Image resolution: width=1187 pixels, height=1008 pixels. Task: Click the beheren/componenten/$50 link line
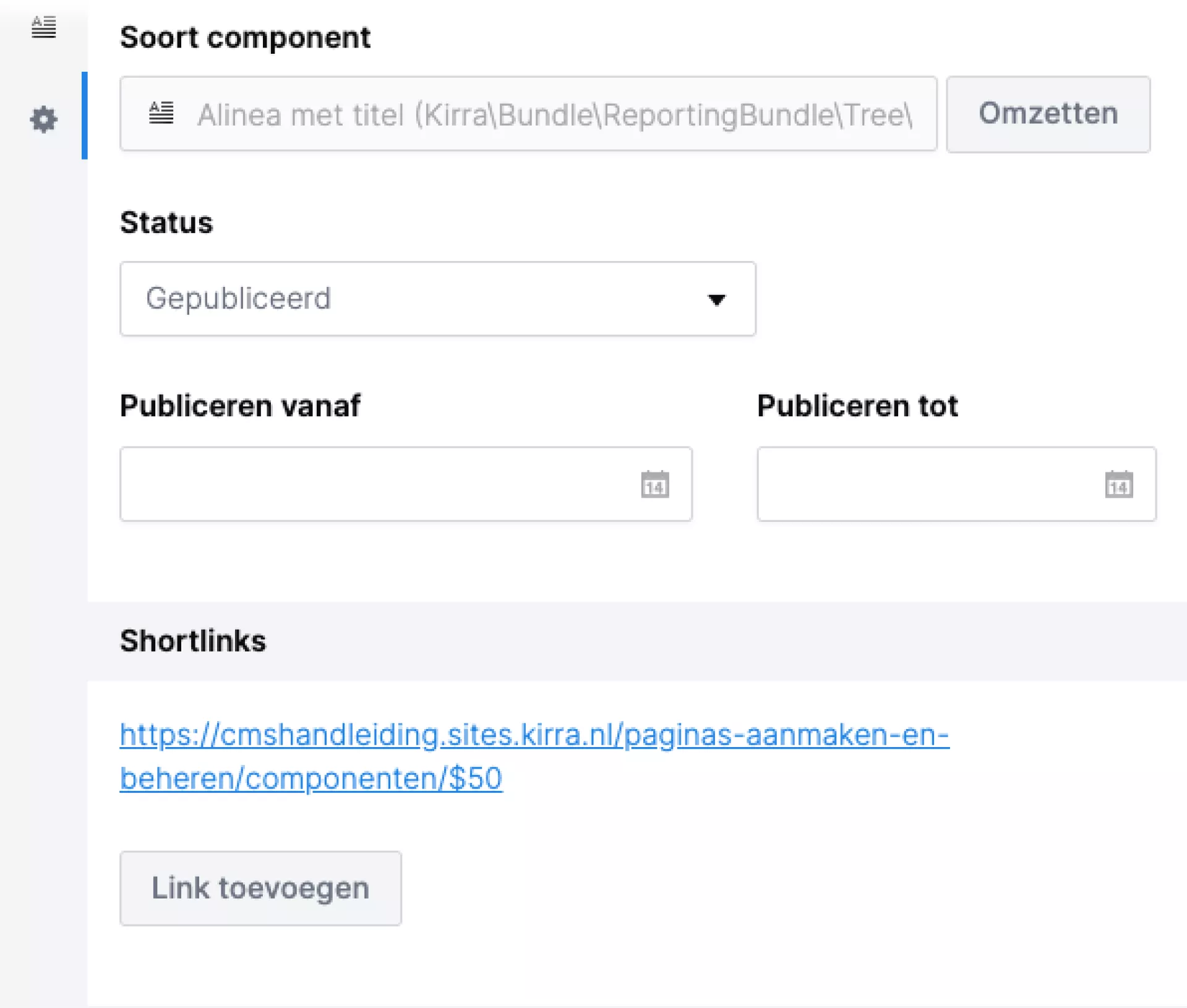(311, 779)
